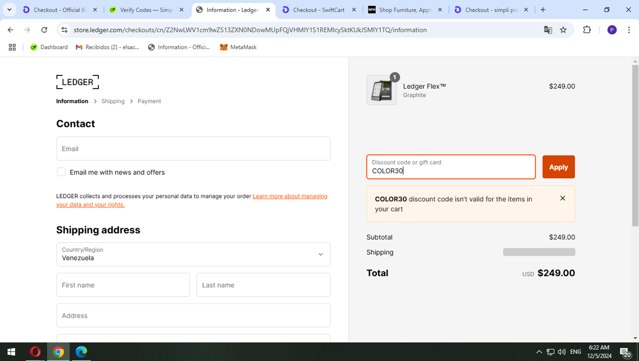Focus the Last name field

(x=263, y=285)
